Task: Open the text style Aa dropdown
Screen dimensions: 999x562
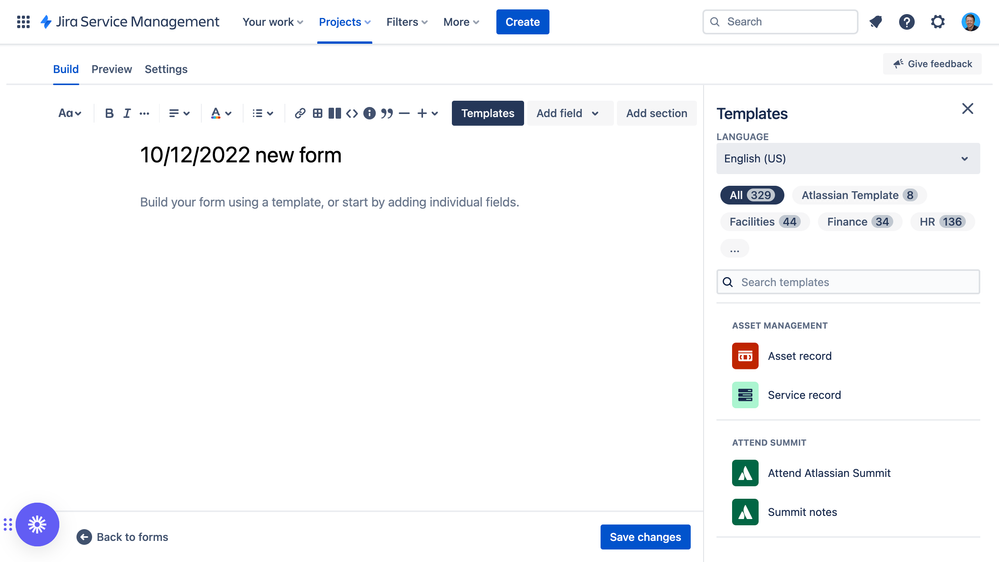Action: pos(69,113)
